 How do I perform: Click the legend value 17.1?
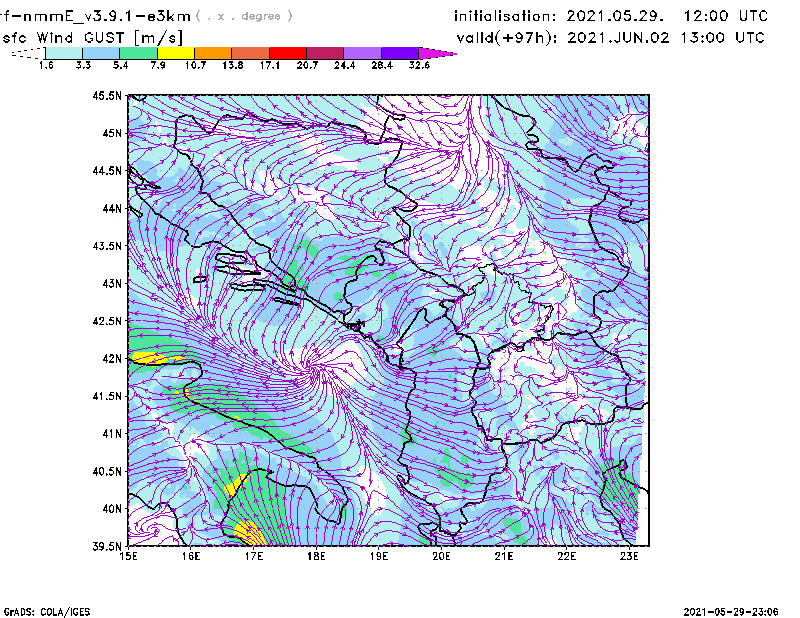coord(270,65)
